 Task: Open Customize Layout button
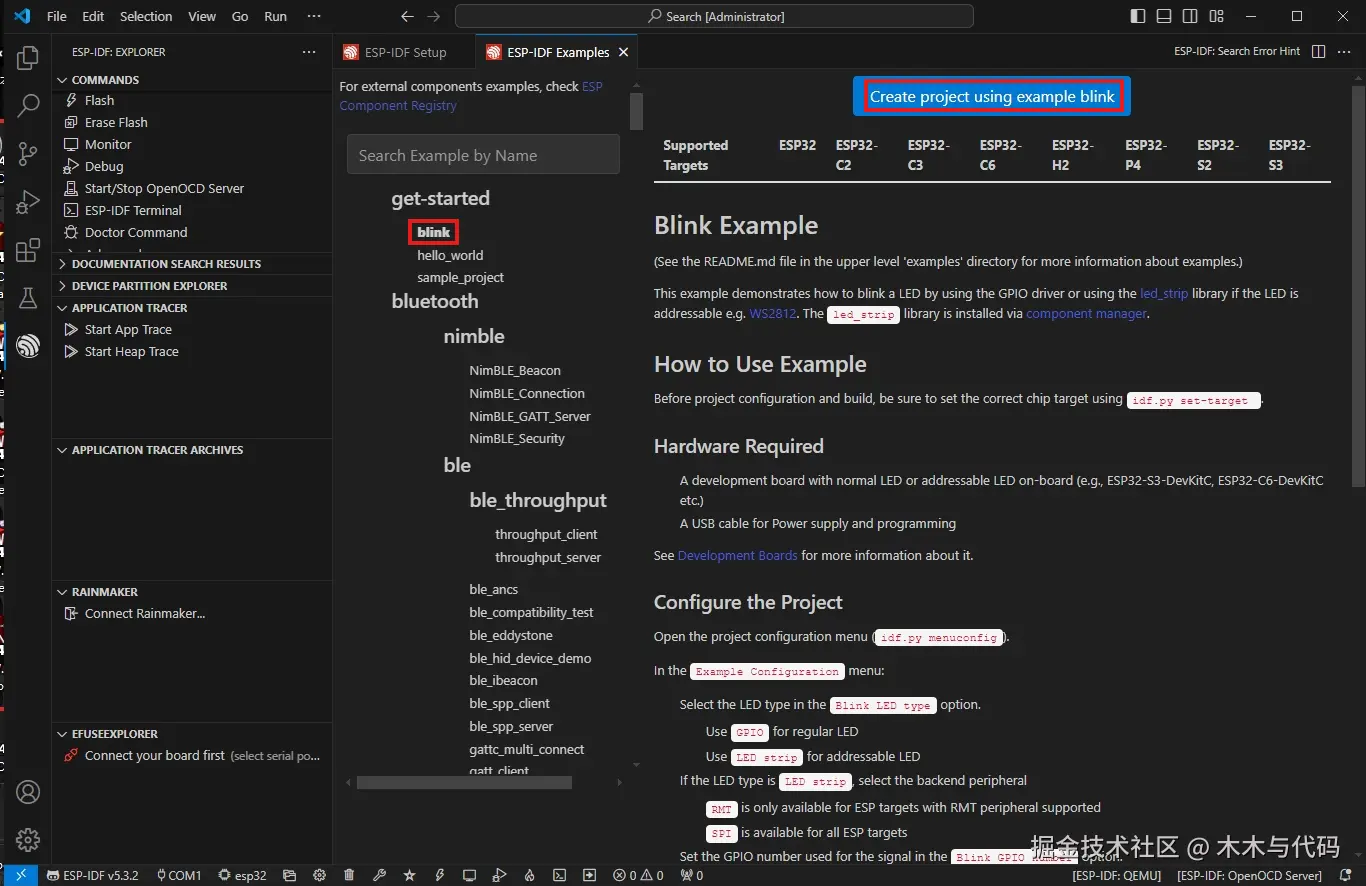[1216, 16]
